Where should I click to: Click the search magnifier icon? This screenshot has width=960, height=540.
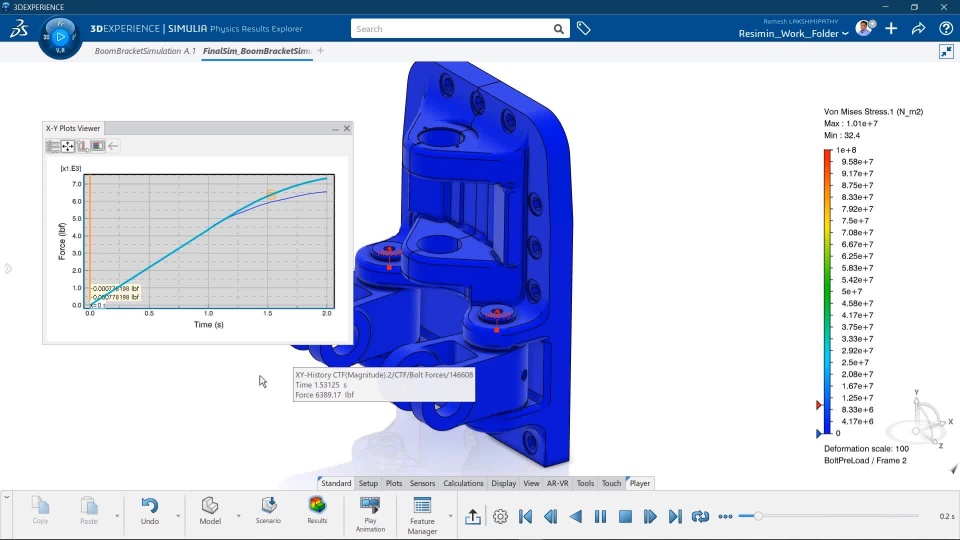[558, 29]
